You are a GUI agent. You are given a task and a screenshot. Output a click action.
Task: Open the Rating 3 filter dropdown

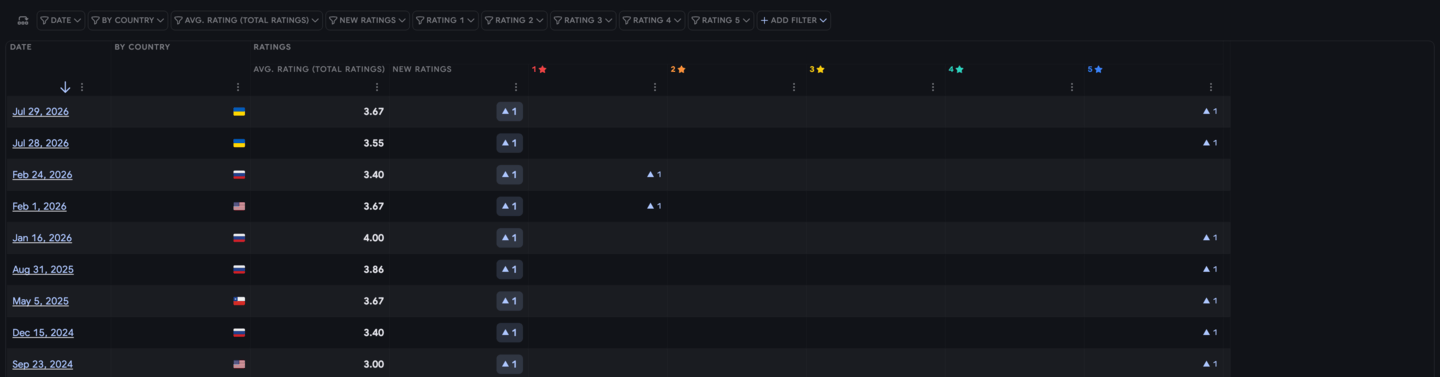click(583, 20)
